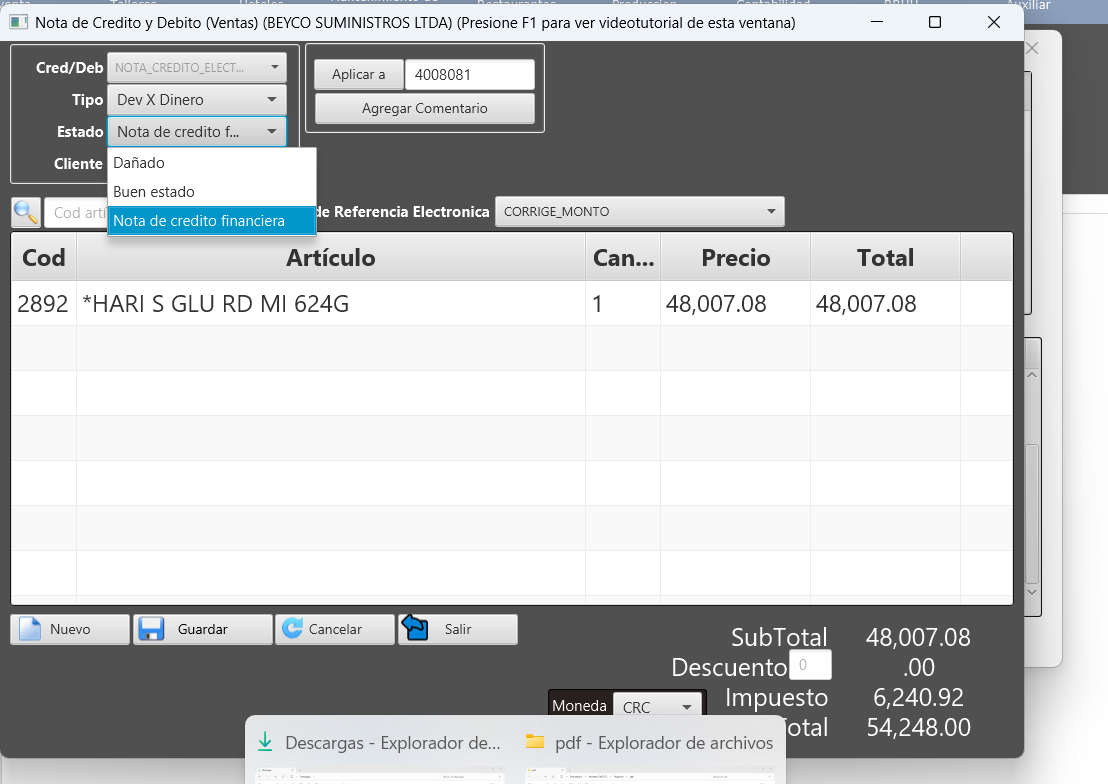Open Descargas explorer window from taskbar preview
Viewport: 1108px width, 784px height.
tap(379, 743)
